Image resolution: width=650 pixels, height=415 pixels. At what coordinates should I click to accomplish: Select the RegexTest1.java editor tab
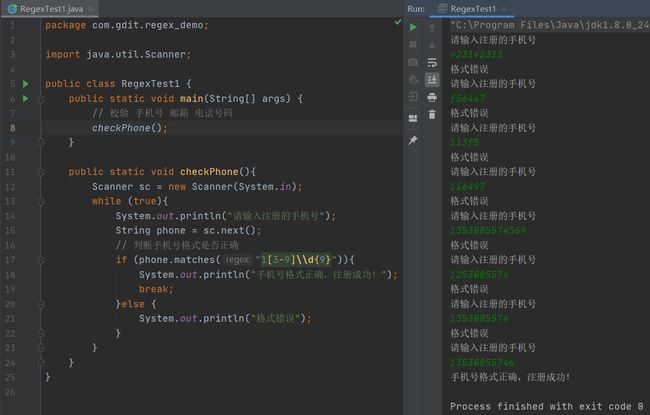[50, 9]
